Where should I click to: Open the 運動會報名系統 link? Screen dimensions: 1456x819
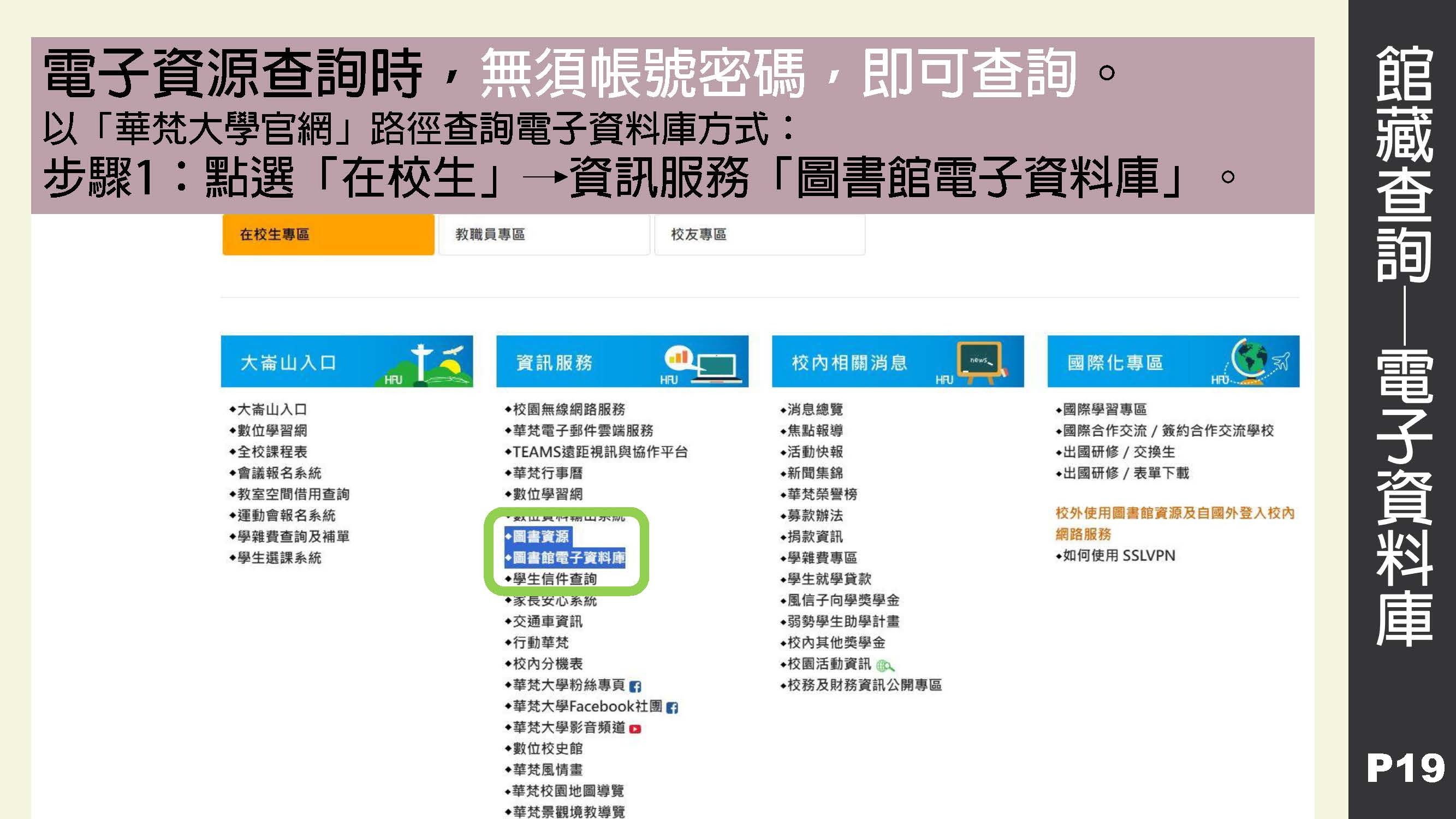(286, 515)
